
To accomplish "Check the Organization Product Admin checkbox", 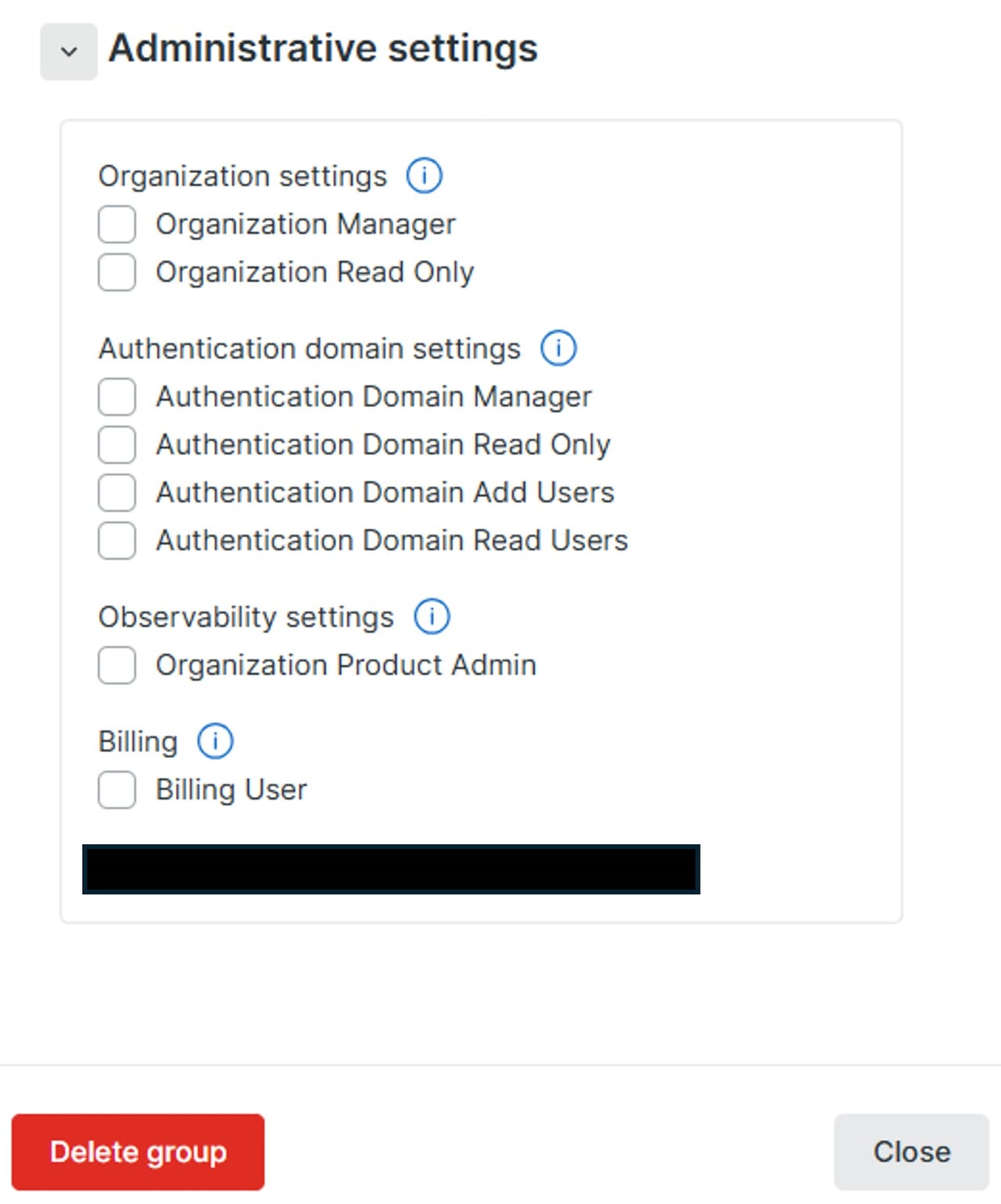I will (117, 665).
